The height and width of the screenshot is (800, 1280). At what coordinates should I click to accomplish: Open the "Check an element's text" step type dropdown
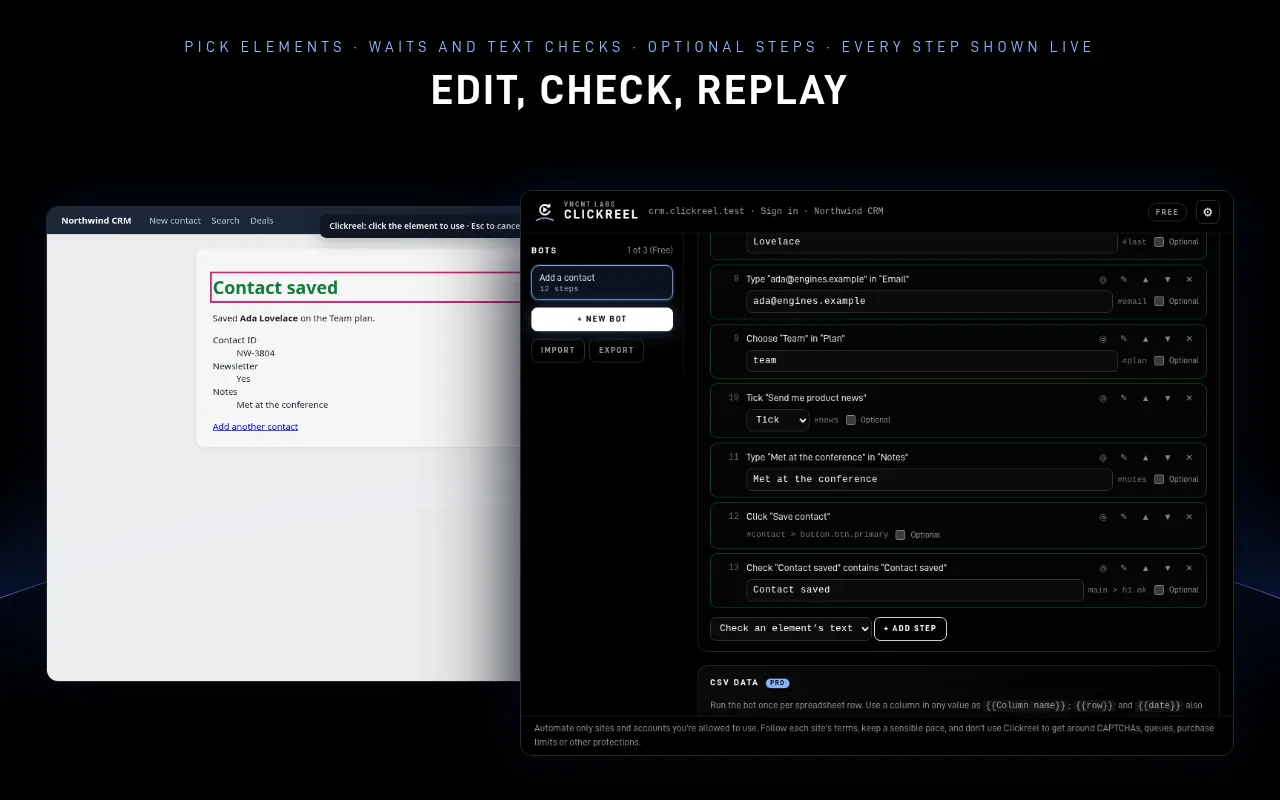(790, 628)
